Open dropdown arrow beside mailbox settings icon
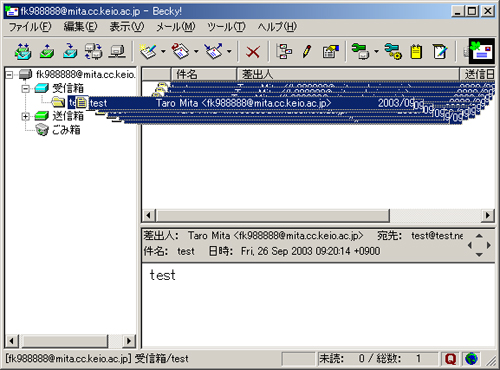The image size is (500, 370). 376,52
